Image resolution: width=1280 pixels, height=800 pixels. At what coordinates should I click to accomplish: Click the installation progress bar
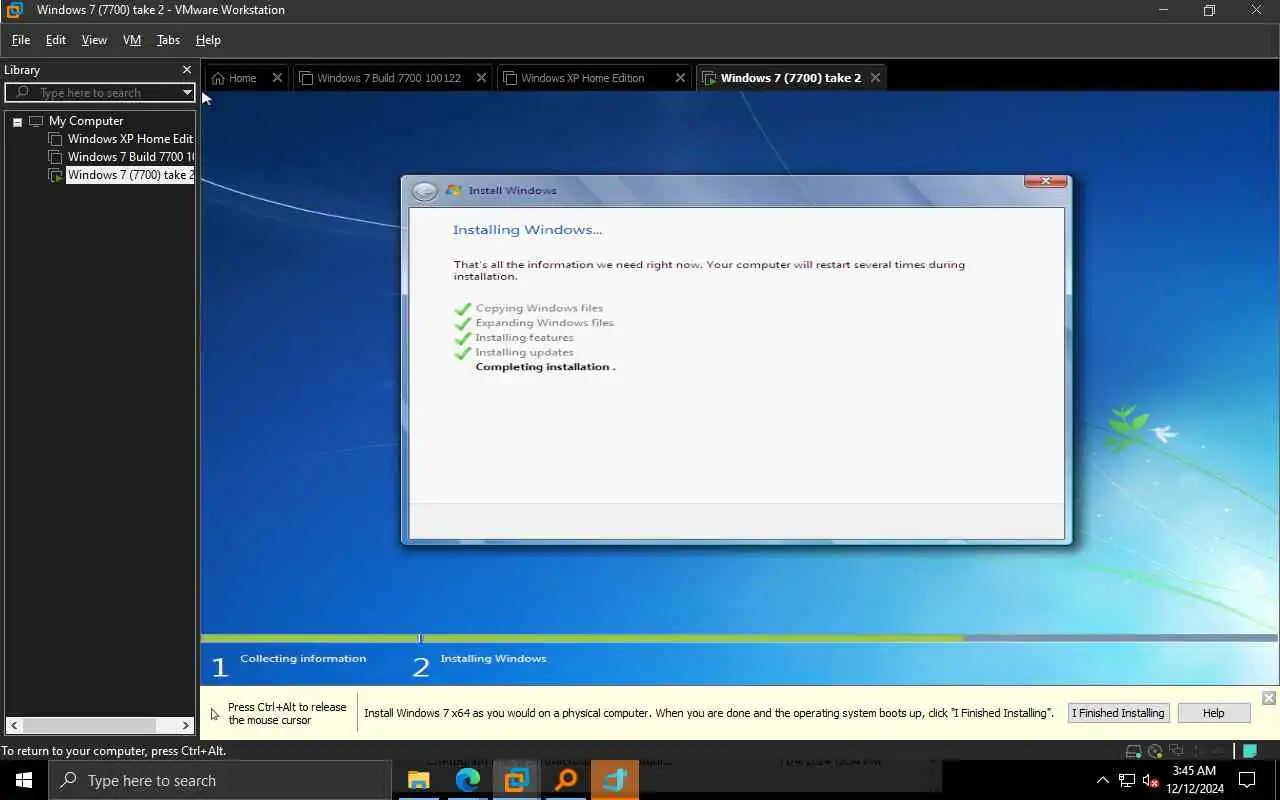(739, 638)
